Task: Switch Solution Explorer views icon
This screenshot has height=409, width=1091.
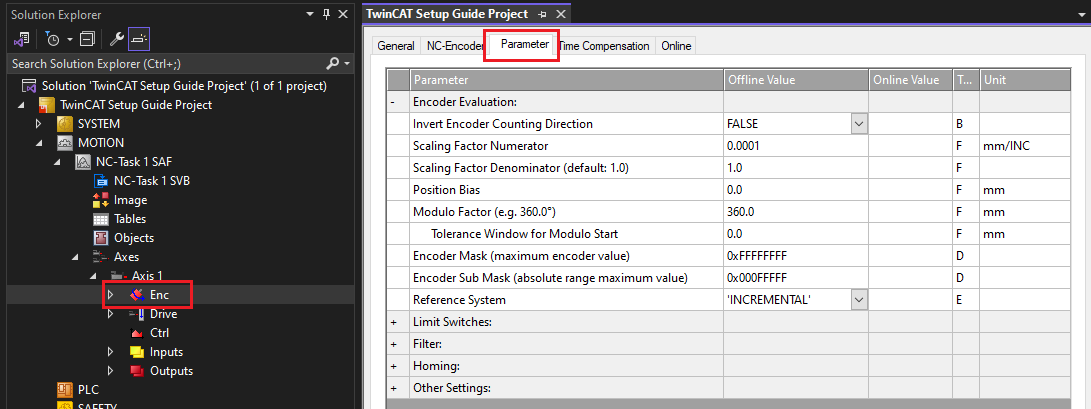Action: (x=21, y=39)
